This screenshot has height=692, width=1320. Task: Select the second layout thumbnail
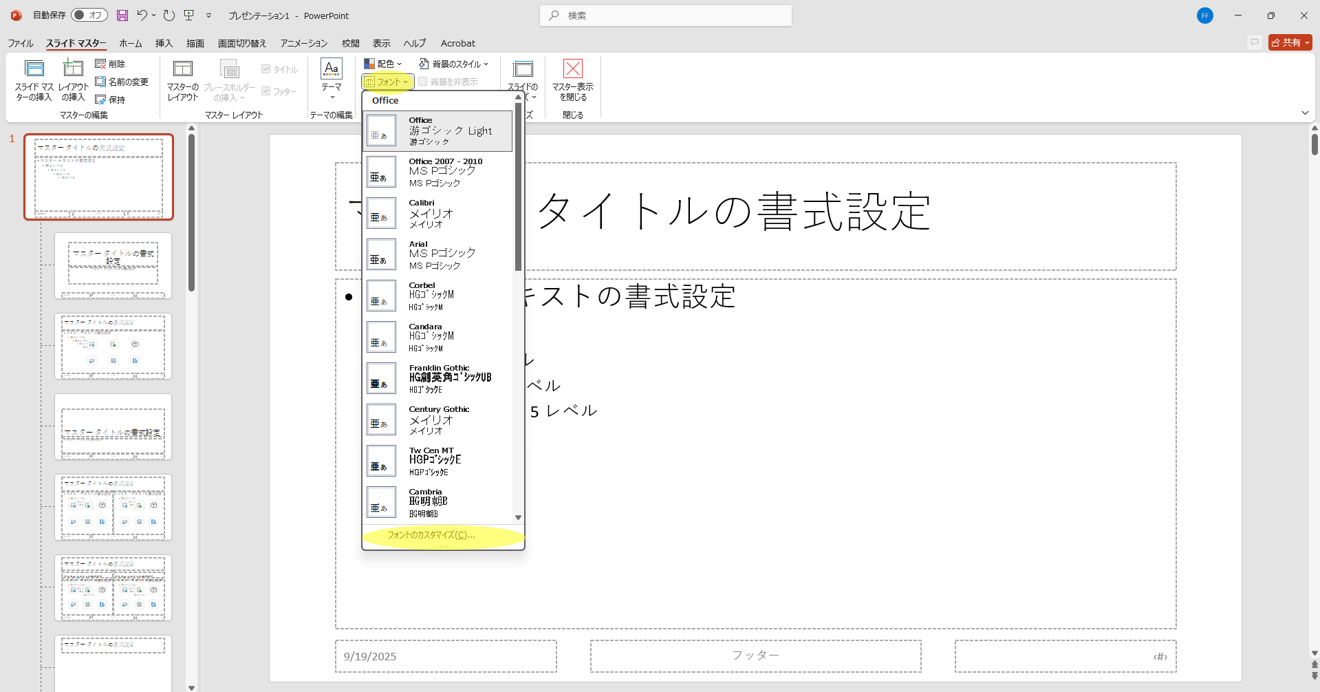[x=113, y=266]
